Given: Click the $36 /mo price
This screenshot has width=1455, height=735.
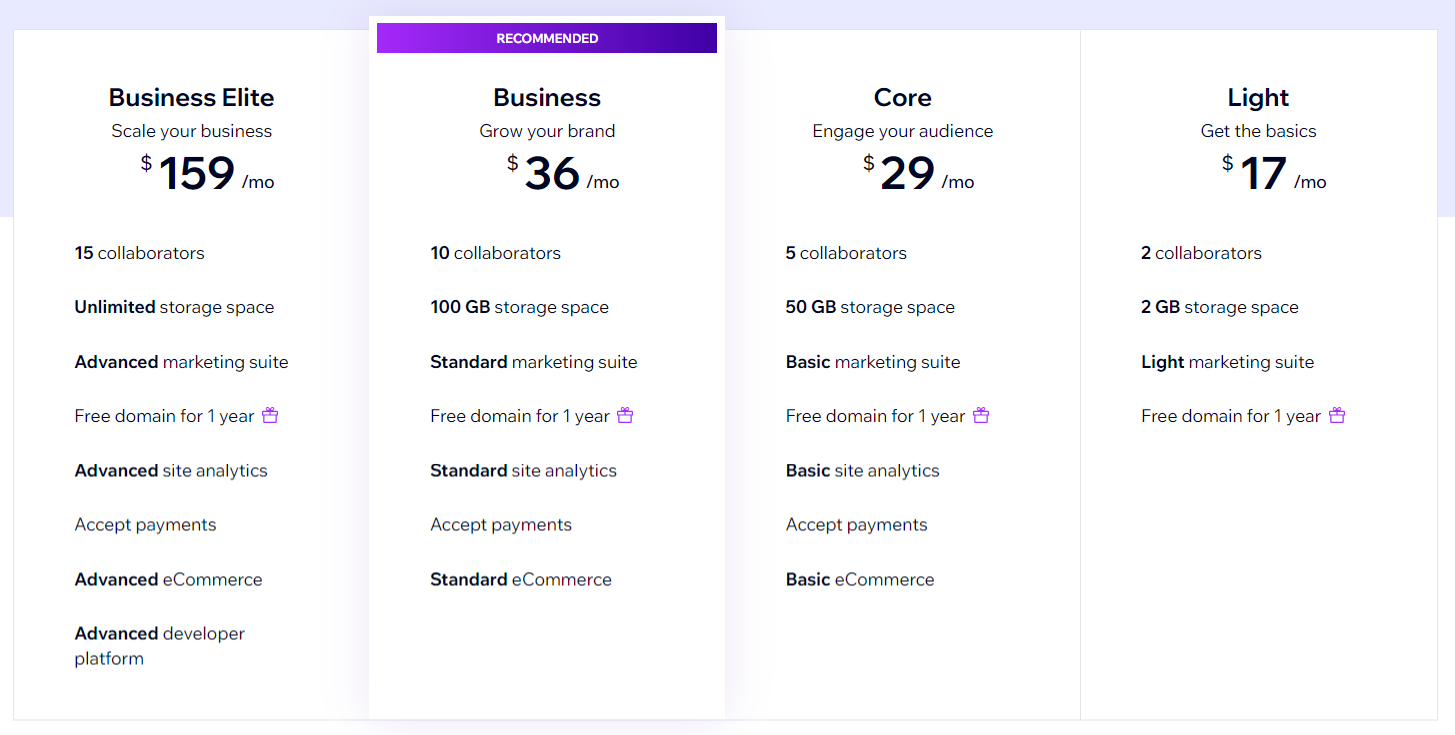Looking at the screenshot, I should click(563, 174).
